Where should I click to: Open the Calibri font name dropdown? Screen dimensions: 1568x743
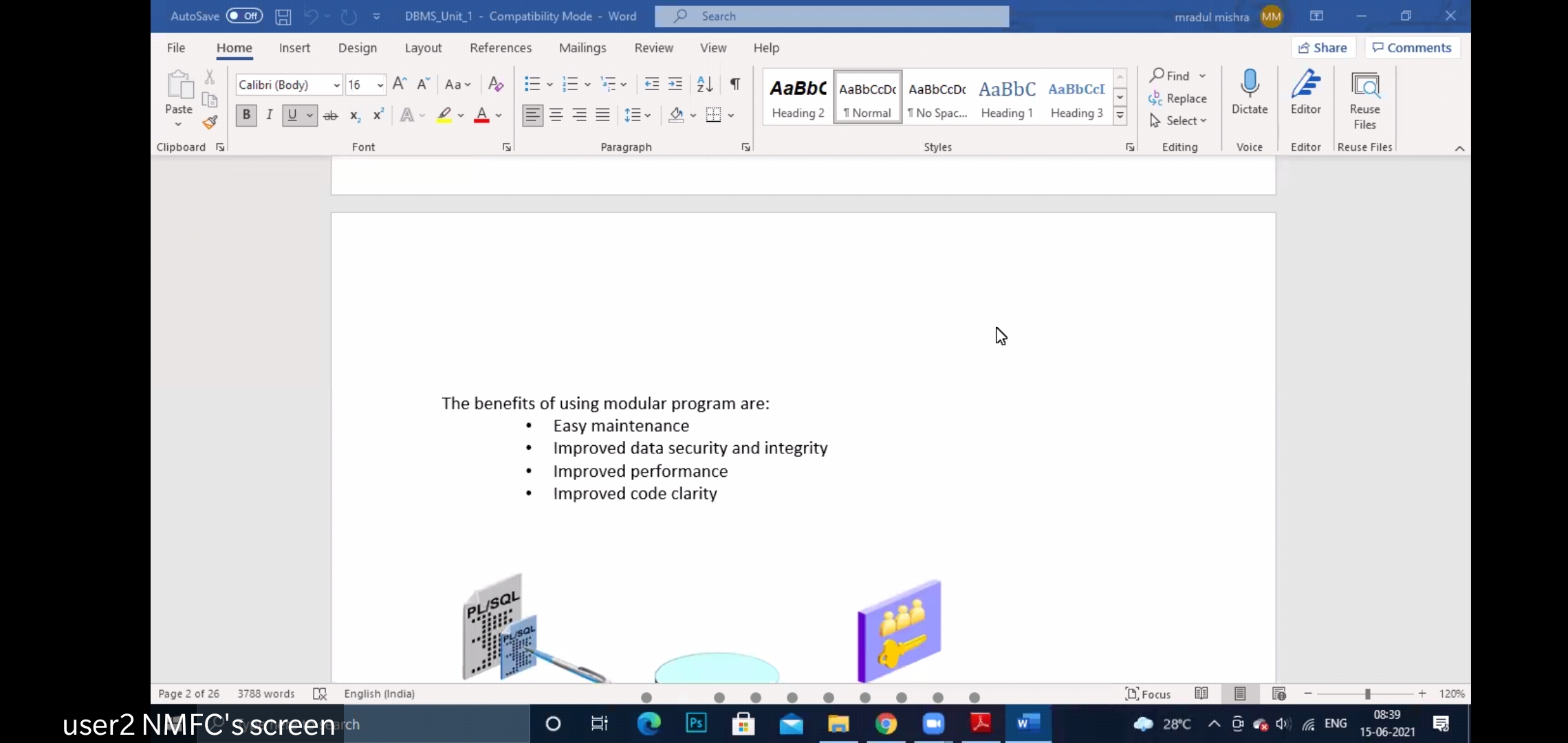pyautogui.click(x=336, y=85)
